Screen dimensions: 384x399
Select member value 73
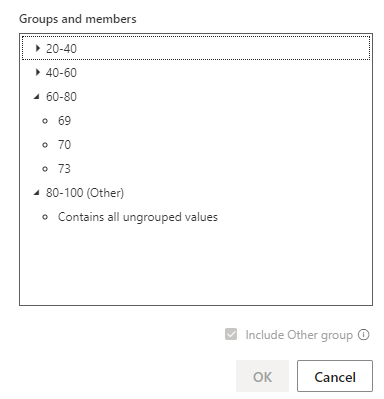[64, 169]
